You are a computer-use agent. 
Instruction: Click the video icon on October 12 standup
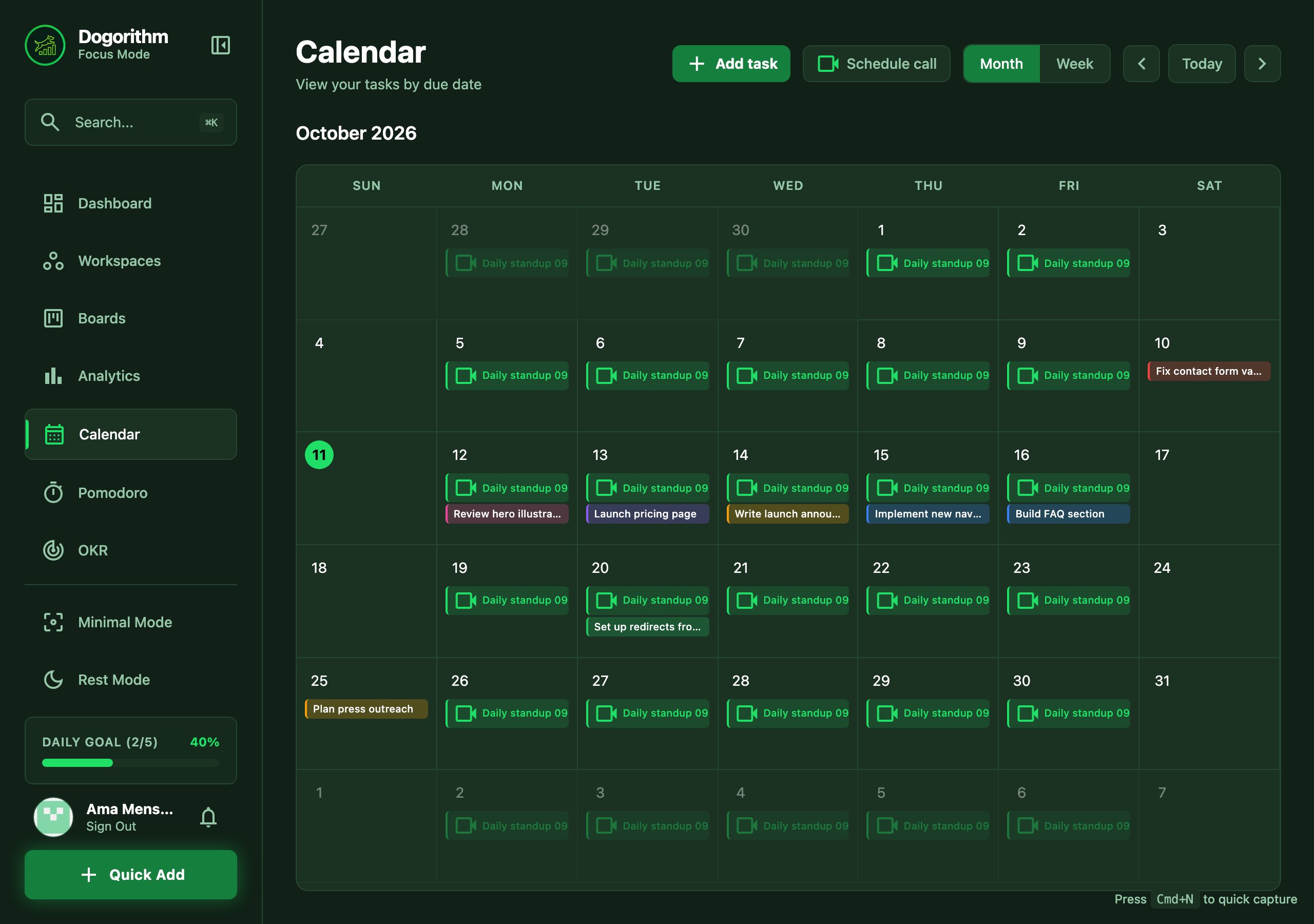pyautogui.click(x=466, y=488)
